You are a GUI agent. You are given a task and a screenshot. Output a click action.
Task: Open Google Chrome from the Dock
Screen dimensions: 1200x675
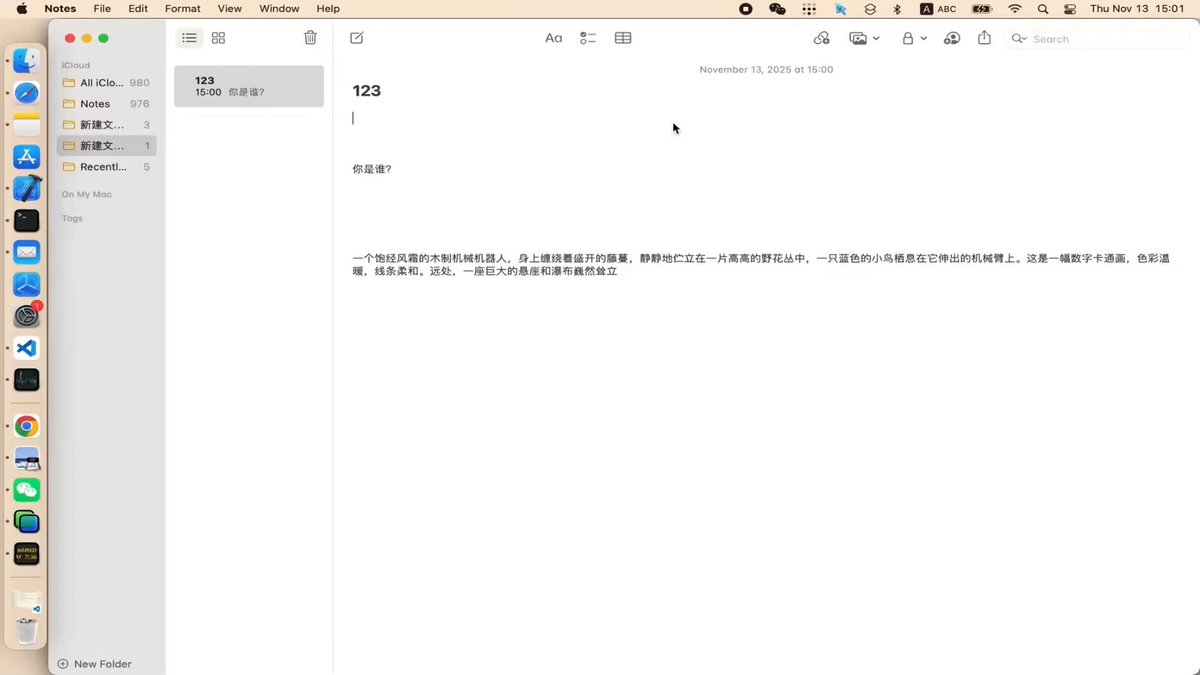pos(27,427)
